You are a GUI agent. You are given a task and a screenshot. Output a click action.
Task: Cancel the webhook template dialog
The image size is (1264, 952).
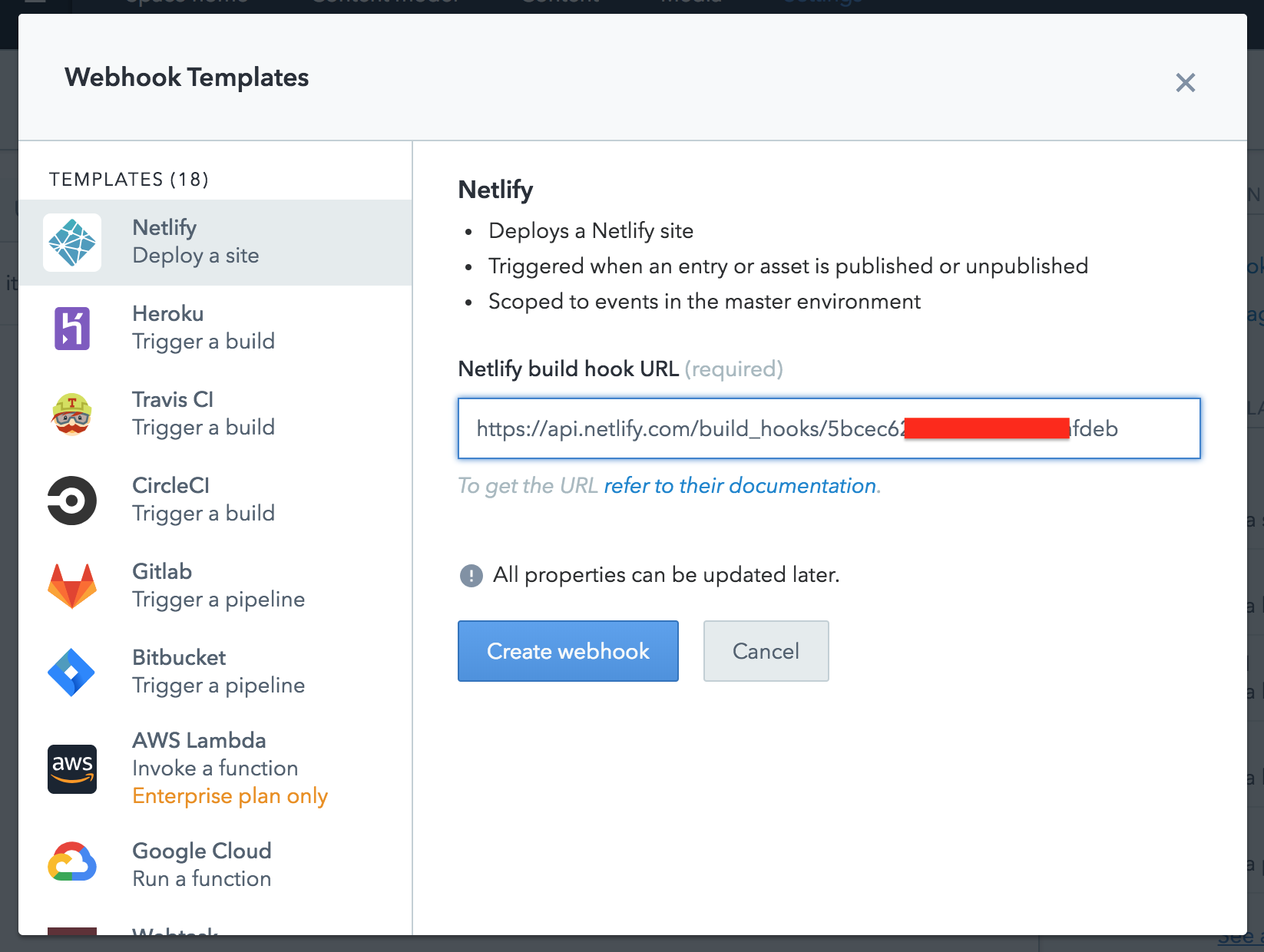766,651
